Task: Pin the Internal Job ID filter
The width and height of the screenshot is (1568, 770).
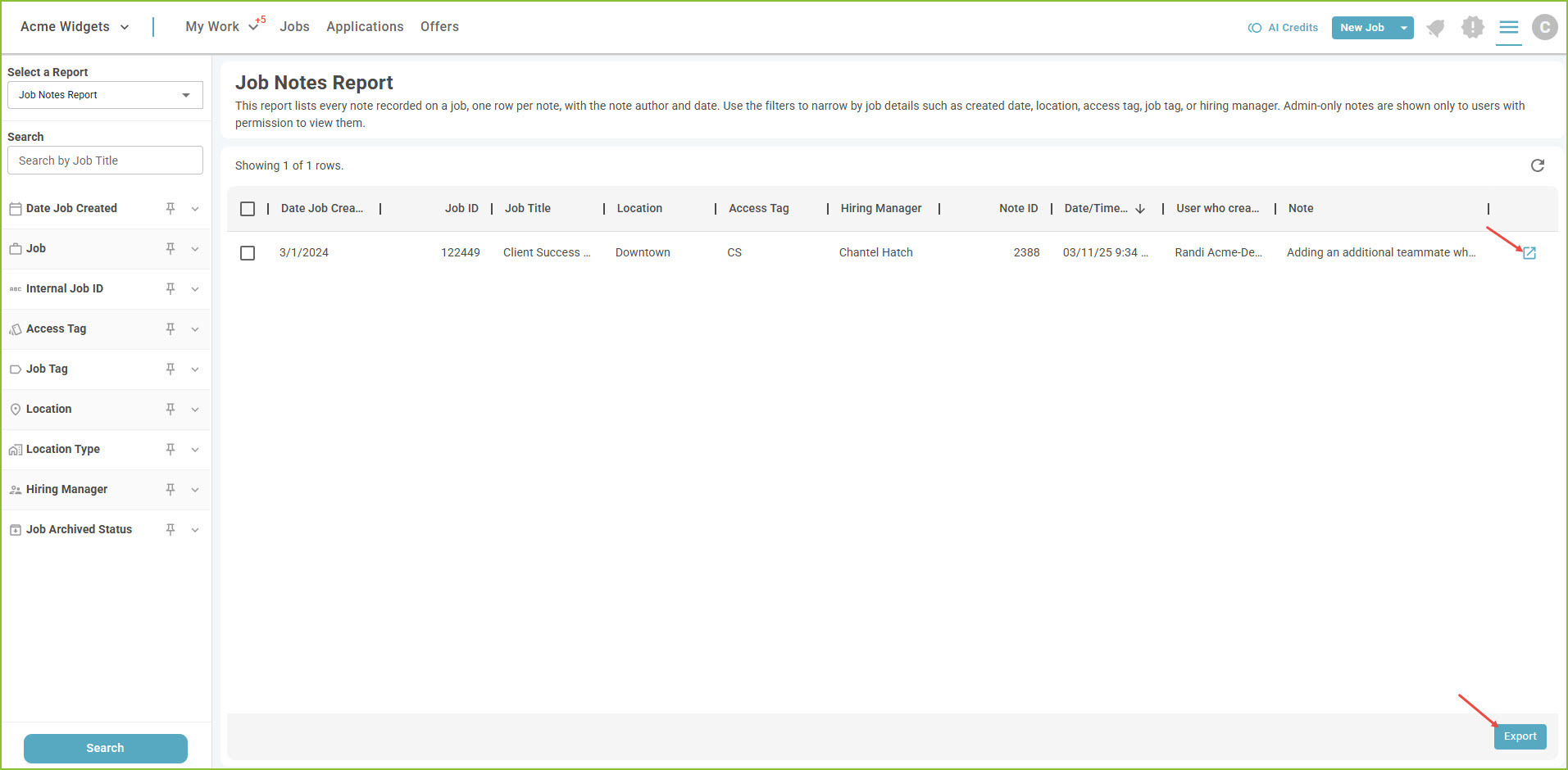Action: point(170,288)
